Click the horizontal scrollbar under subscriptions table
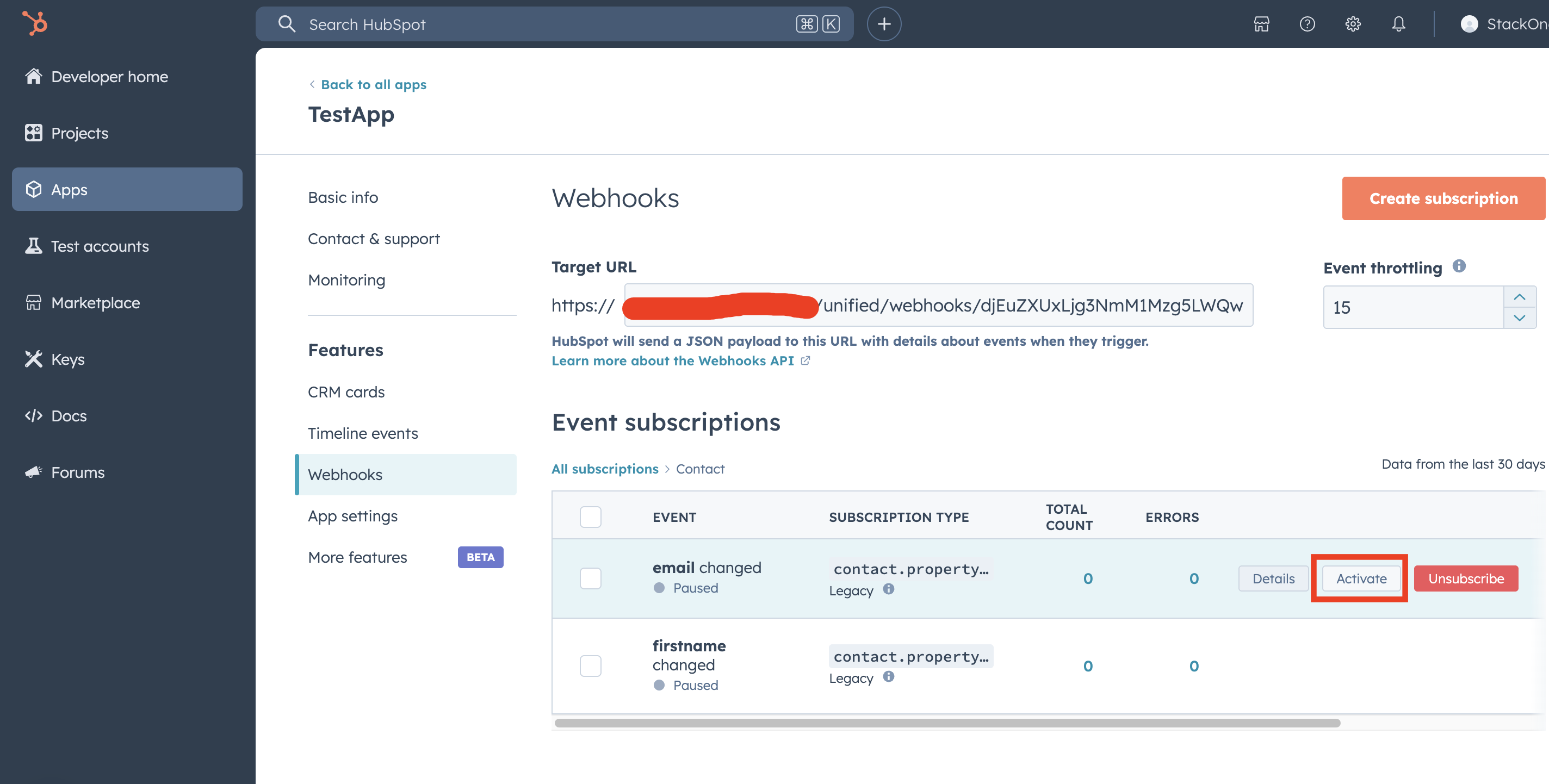The height and width of the screenshot is (784, 1549). (947, 723)
